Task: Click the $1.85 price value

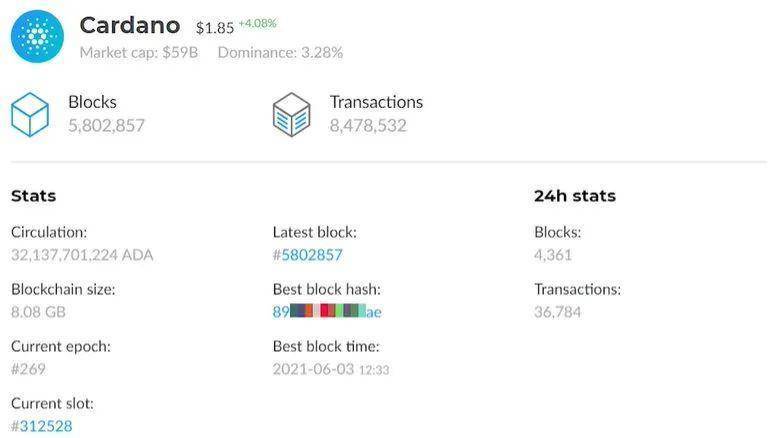Action: (215, 28)
